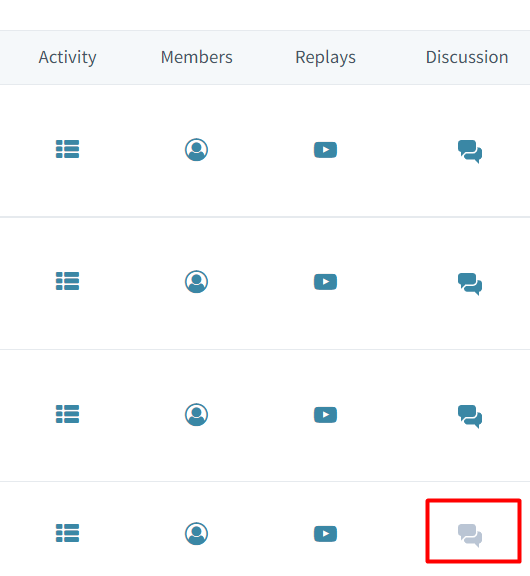Click the Activity list icon in second row
Viewport: 530px width, 576px height.
[67, 281]
